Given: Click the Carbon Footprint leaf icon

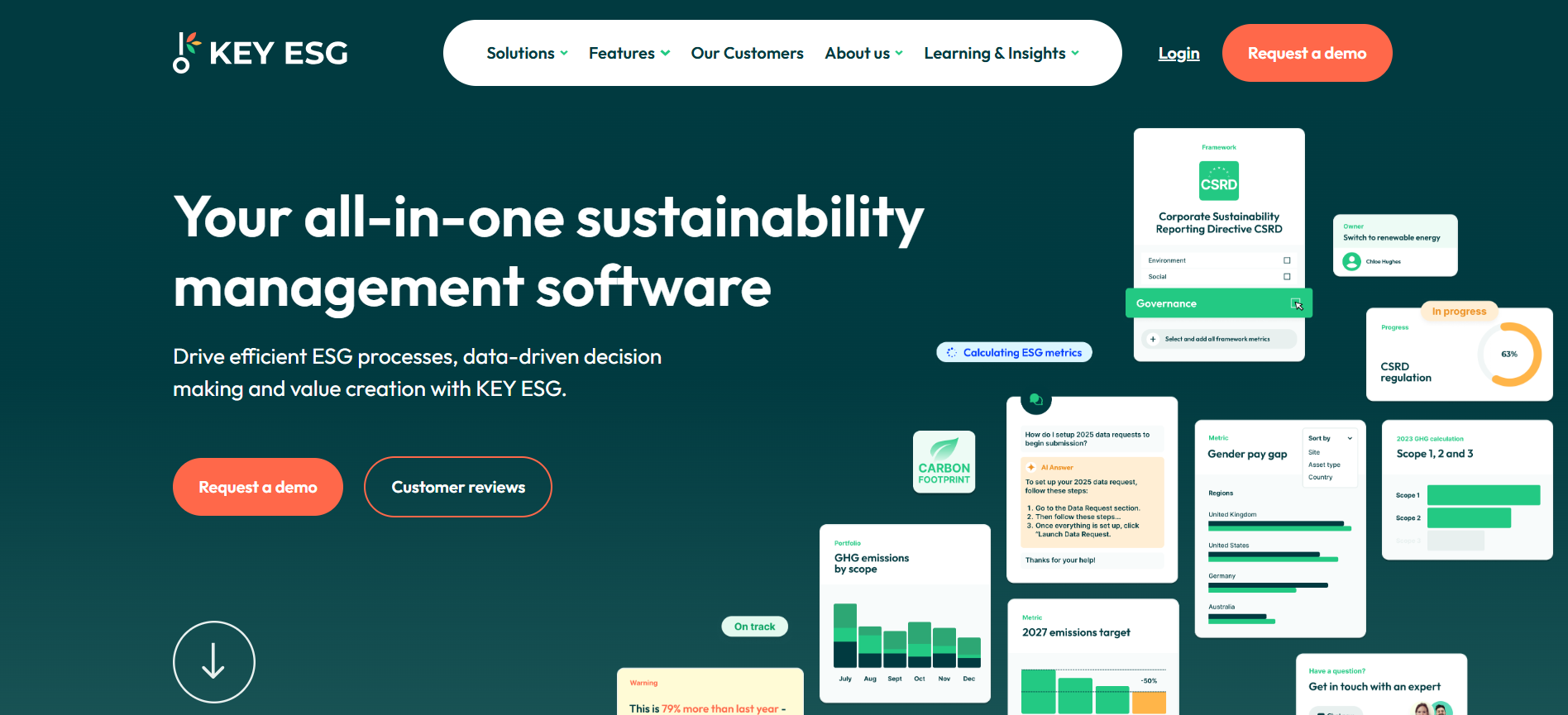Looking at the screenshot, I should coord(944,449).
